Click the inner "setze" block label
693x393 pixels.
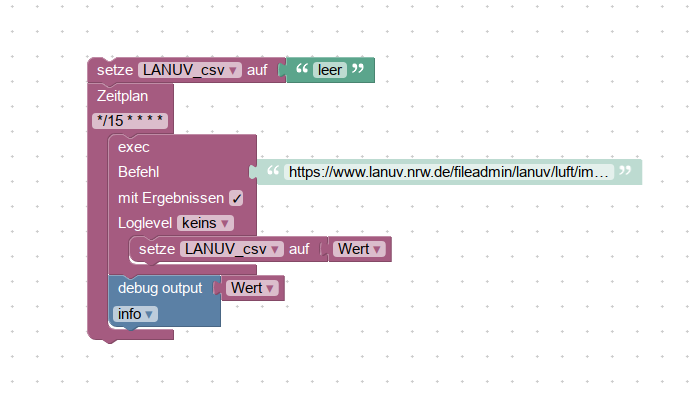[x=157, y=249]
